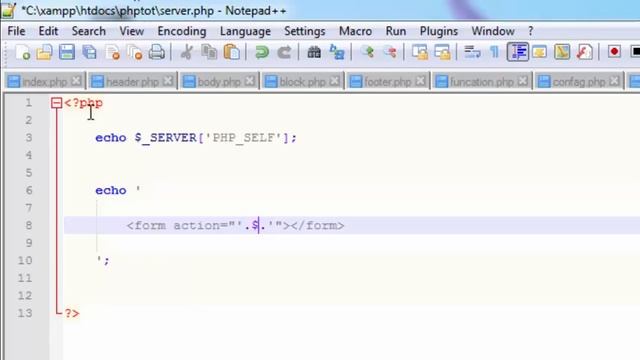Switch to the body.php tab
This screenshot has width=640, height=360.
219,82
